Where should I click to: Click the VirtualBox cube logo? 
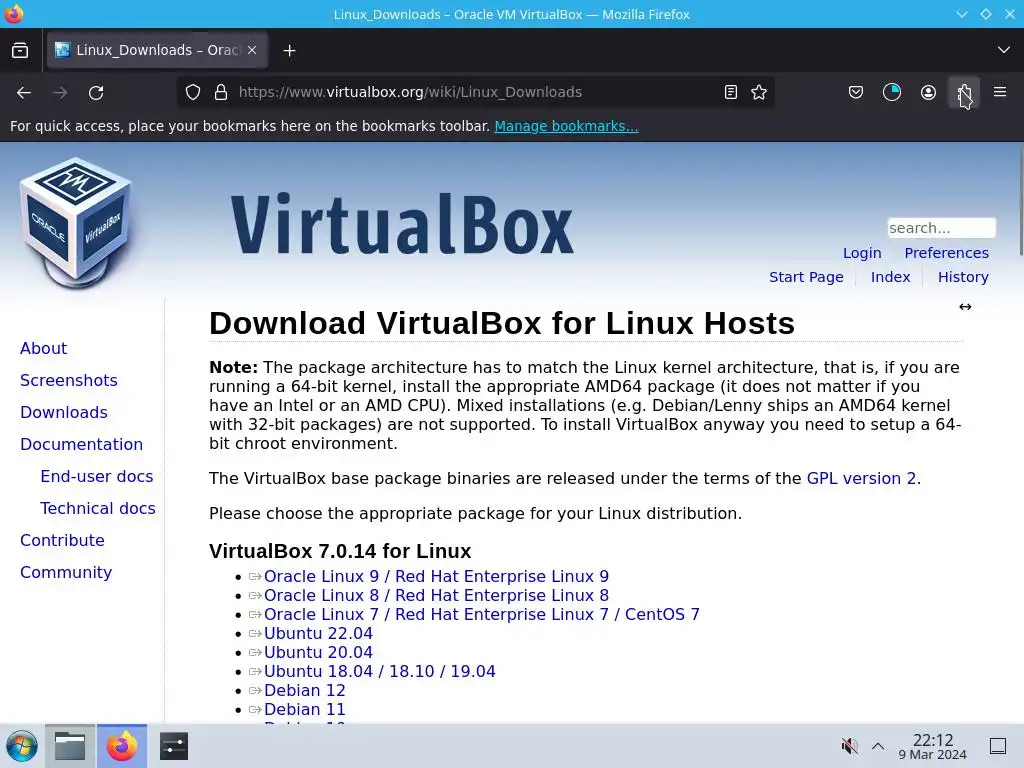coord(76,223)
